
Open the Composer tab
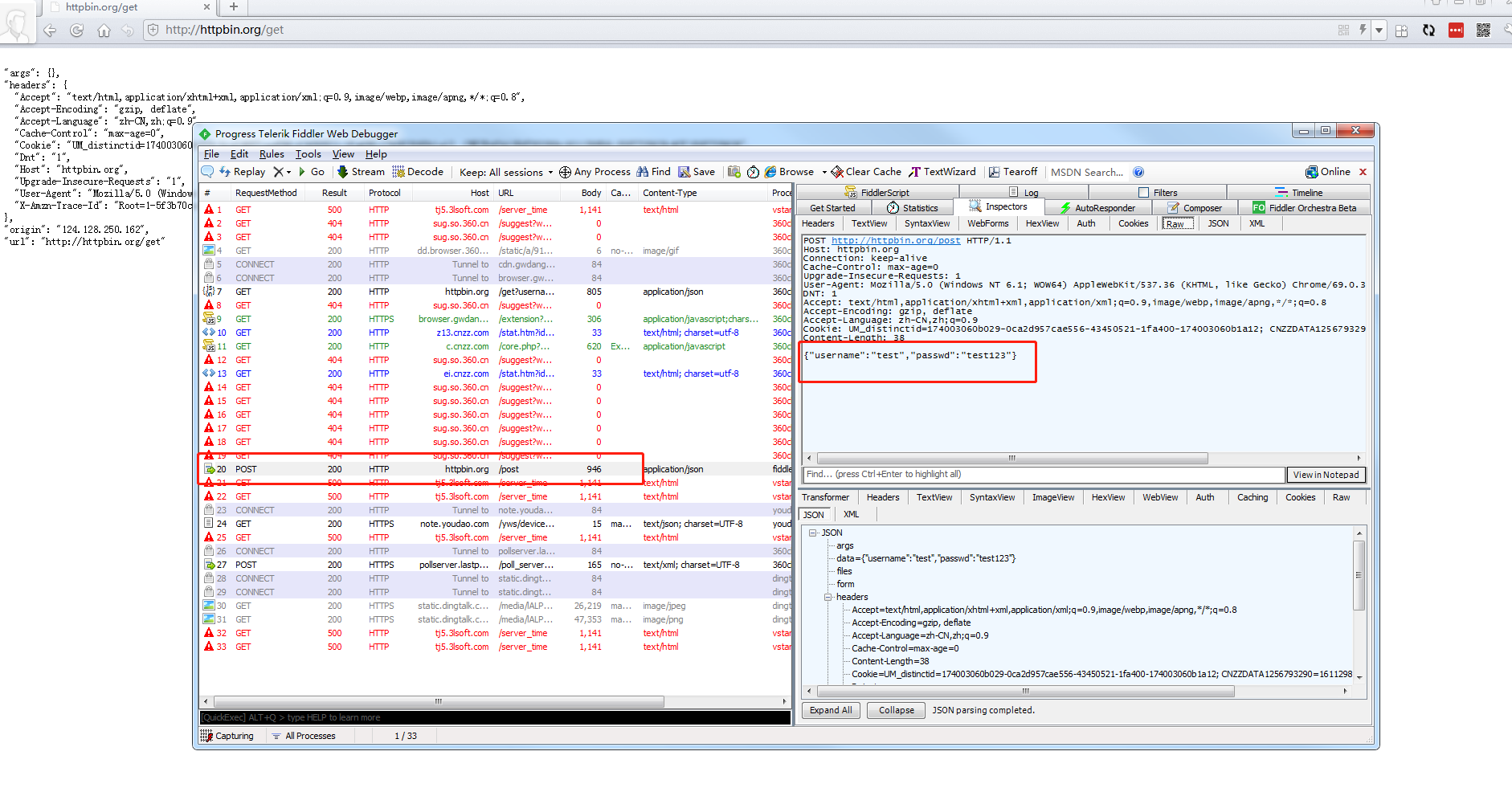1195,208
